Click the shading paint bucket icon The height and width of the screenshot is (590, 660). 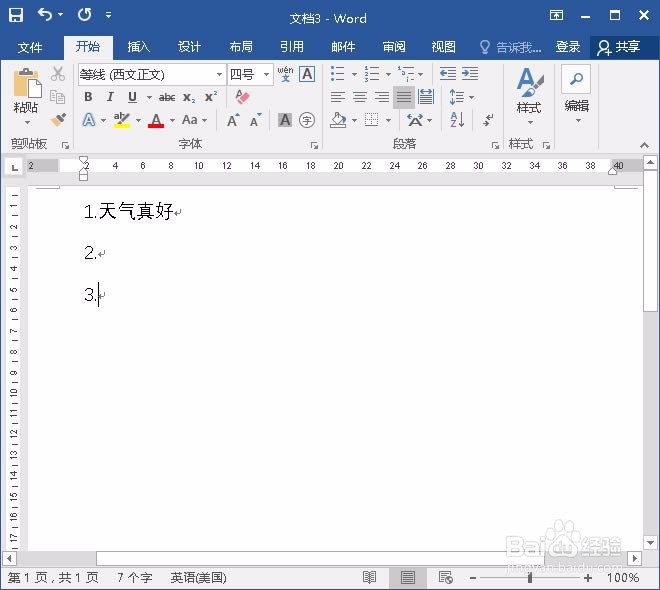338,120
